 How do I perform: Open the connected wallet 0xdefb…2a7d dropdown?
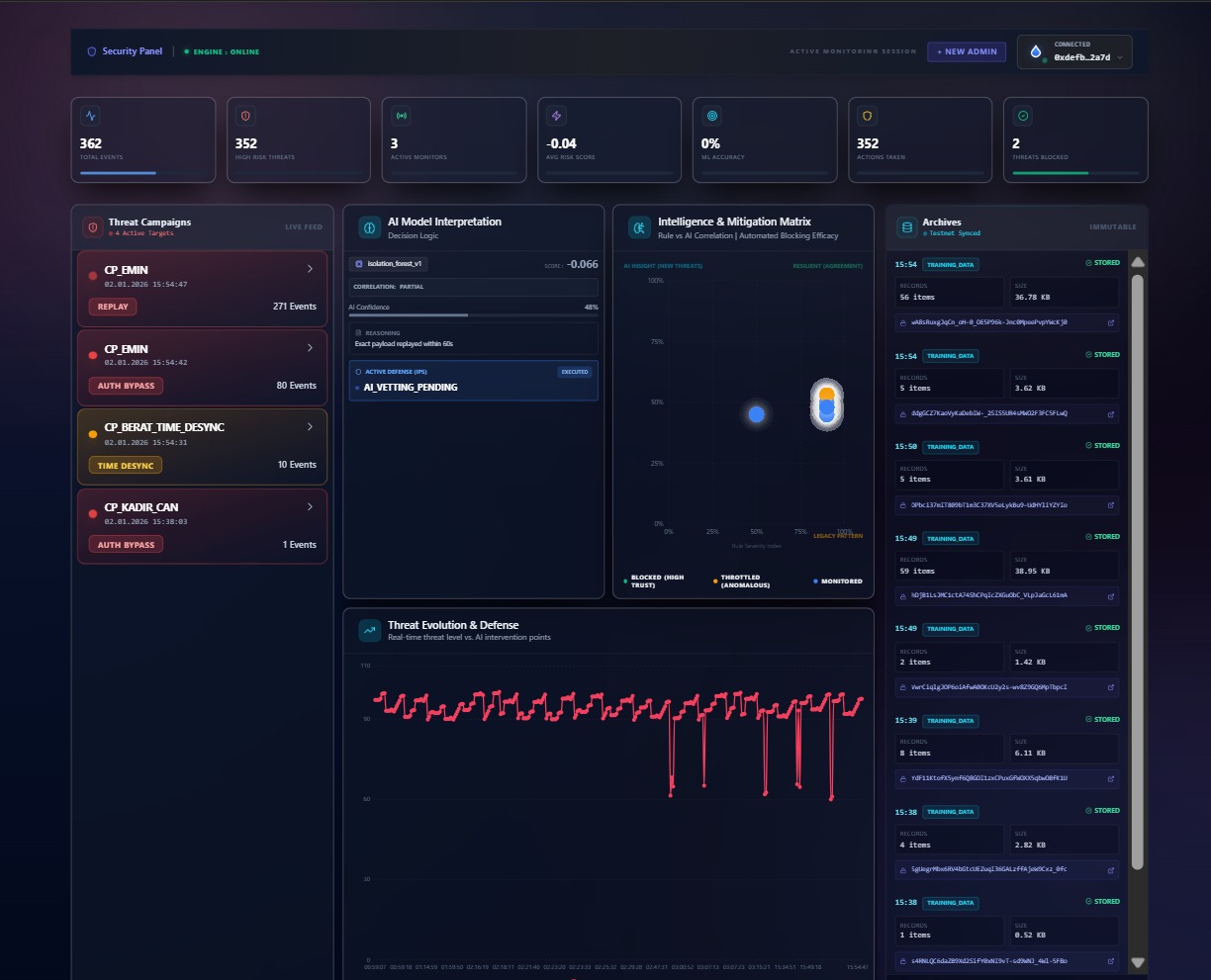1074,52
